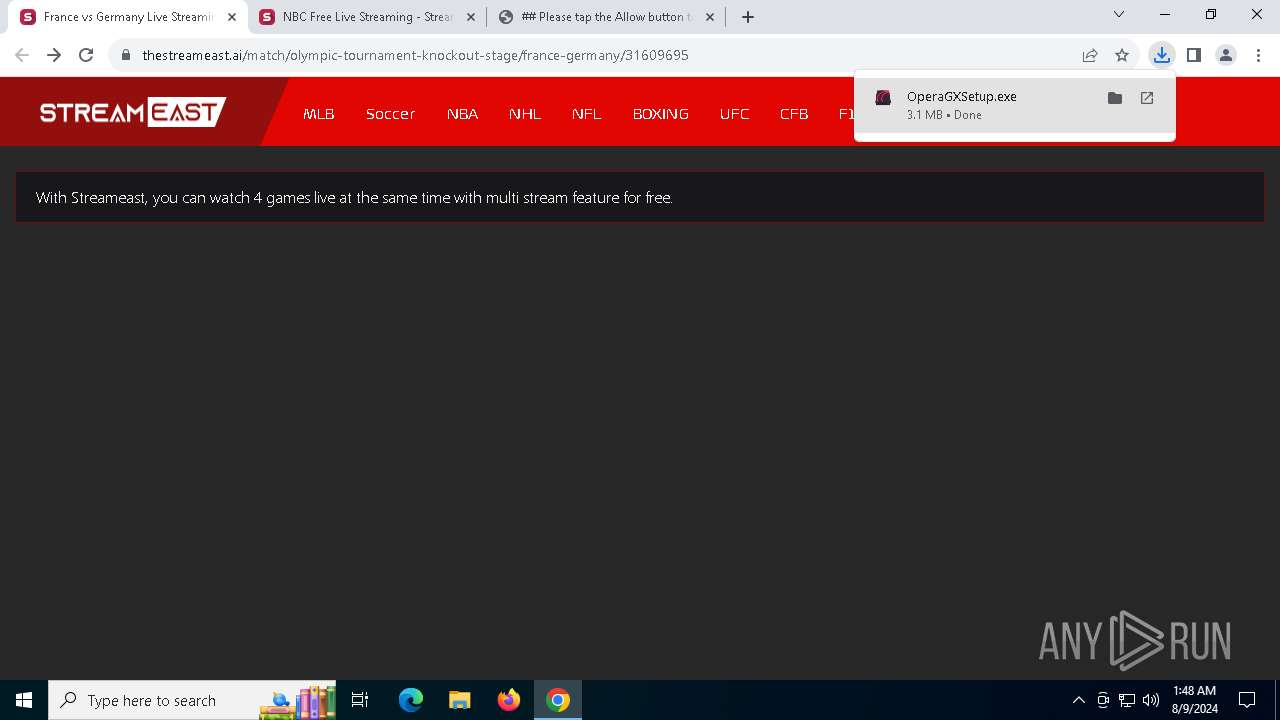Bookmark this page with the star icon

[1122, 55]
